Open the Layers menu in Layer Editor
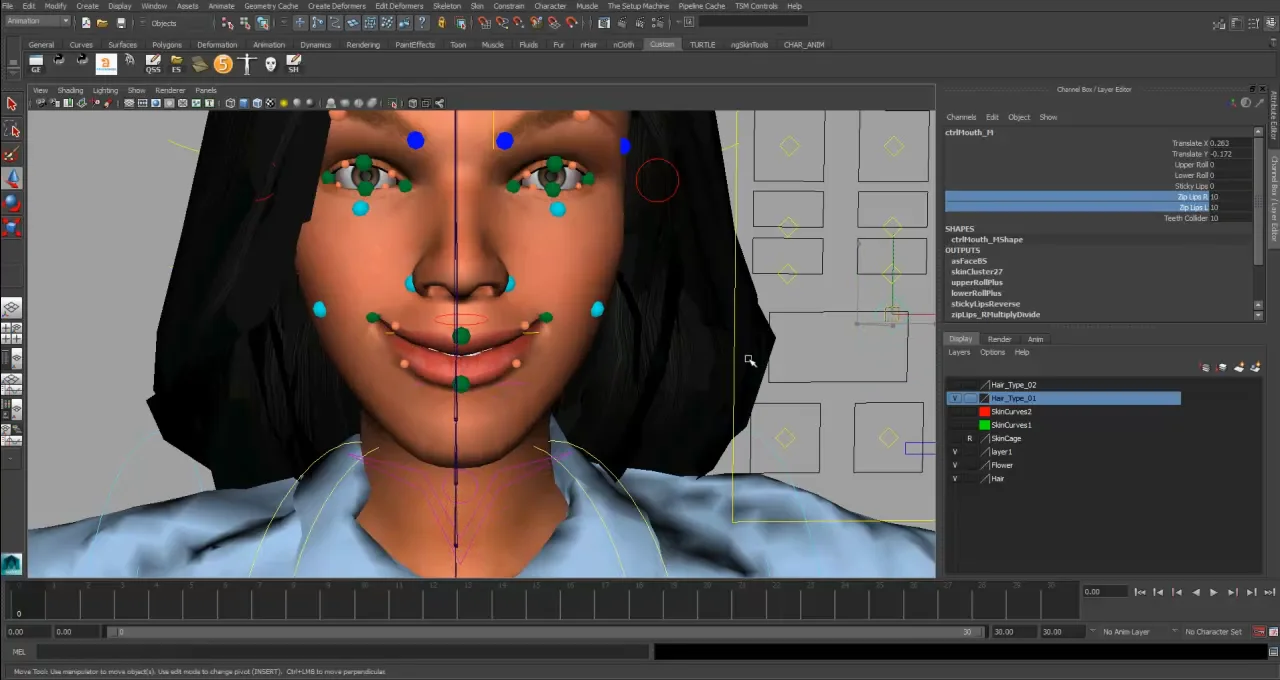The height and width of the screenshot is (680, 1280). pos(959,352)
